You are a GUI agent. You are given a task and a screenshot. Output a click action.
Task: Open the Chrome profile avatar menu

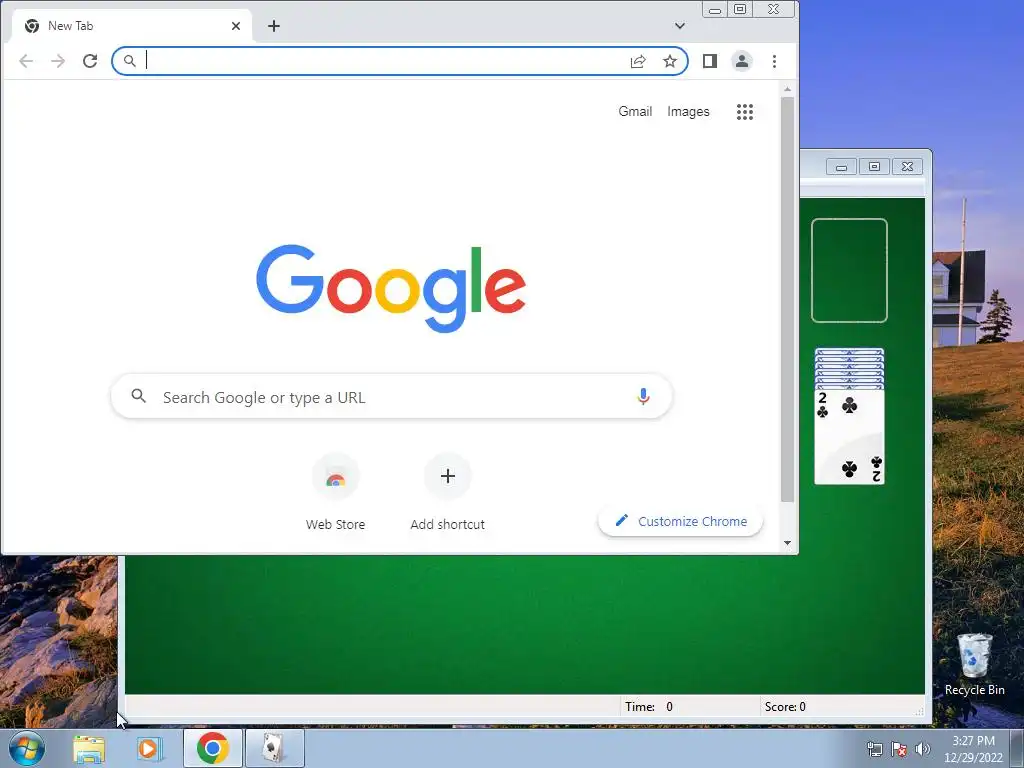[742, 61]
